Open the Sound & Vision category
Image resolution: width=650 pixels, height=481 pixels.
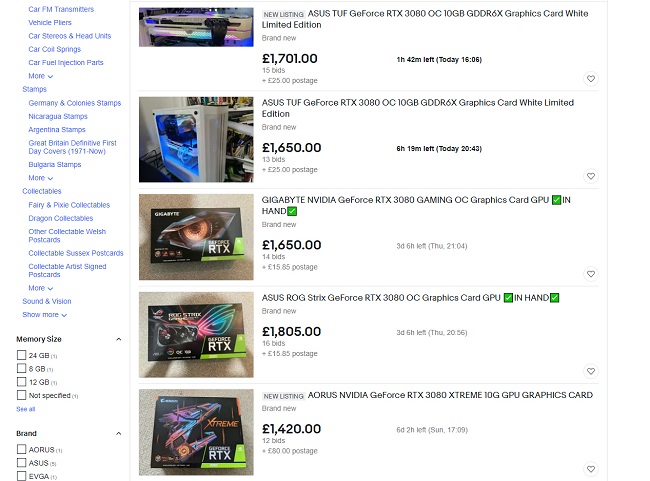click(x=47, y=301)
